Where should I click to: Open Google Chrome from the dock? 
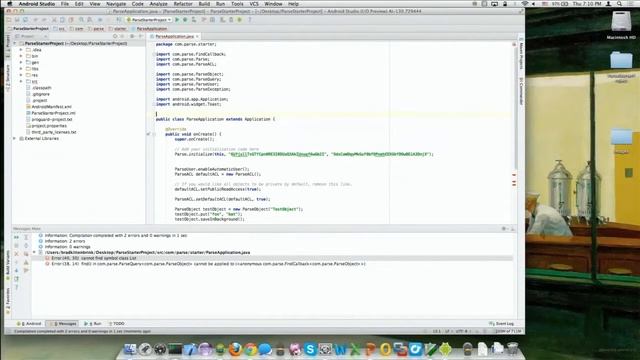coord(250,349)
